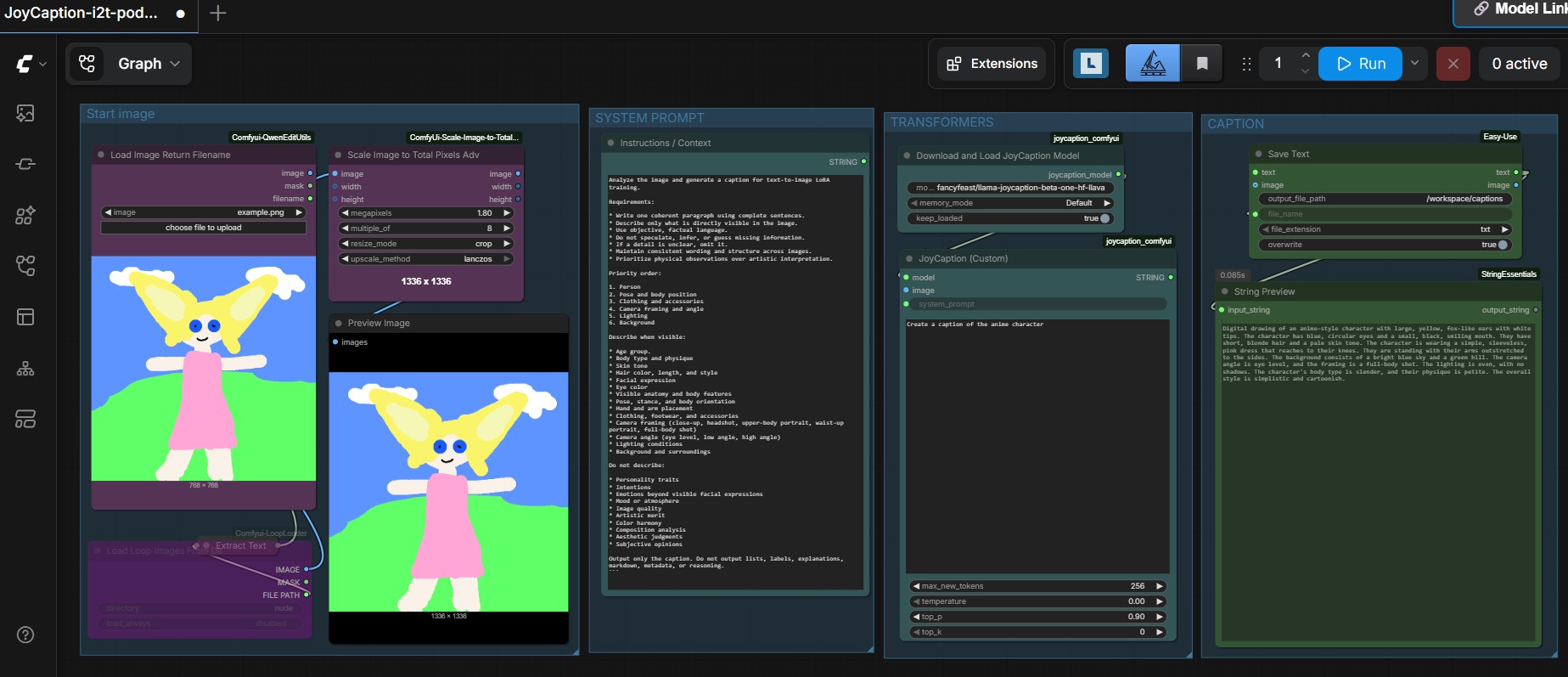Viewport: 1568px width, 677px height.
Task: Collapse the Preview Image node via its dot
Action: point(339,323)
